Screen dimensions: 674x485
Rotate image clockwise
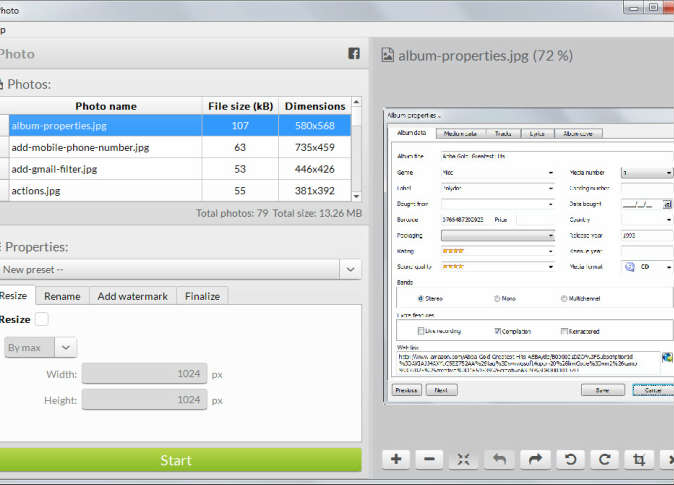coord(602,459)
